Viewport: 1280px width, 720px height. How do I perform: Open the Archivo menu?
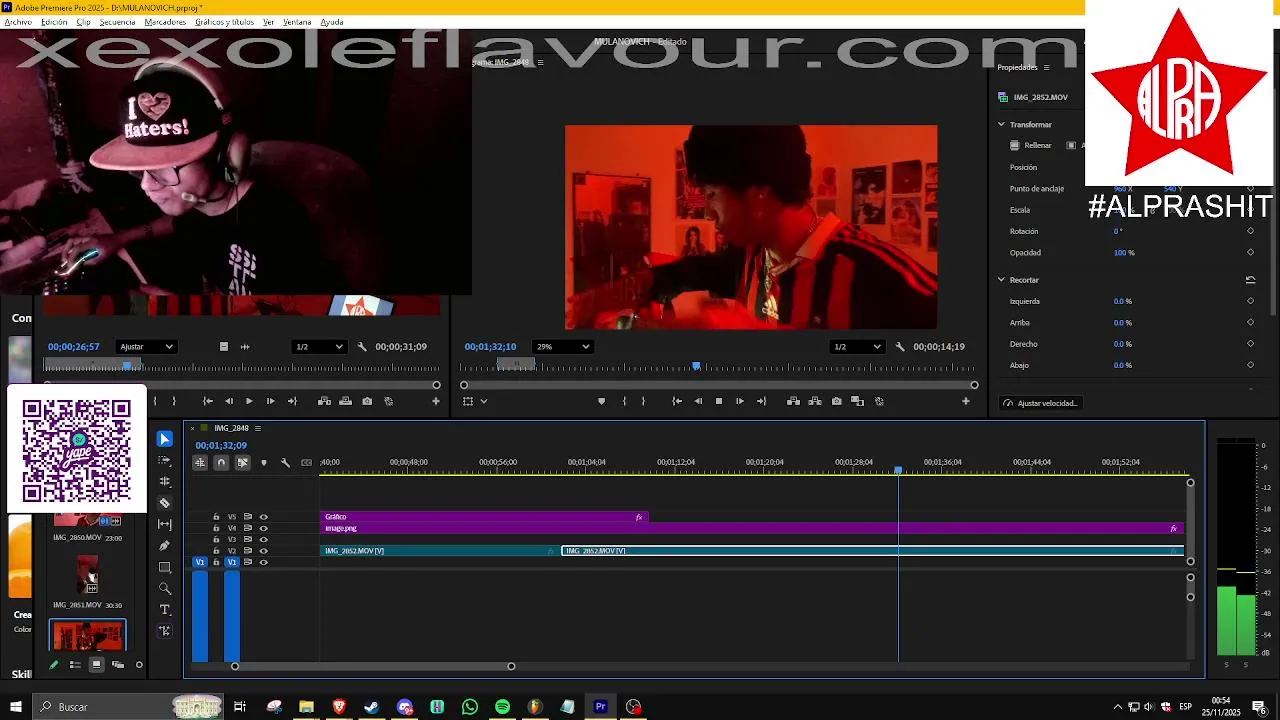[18, 22]
